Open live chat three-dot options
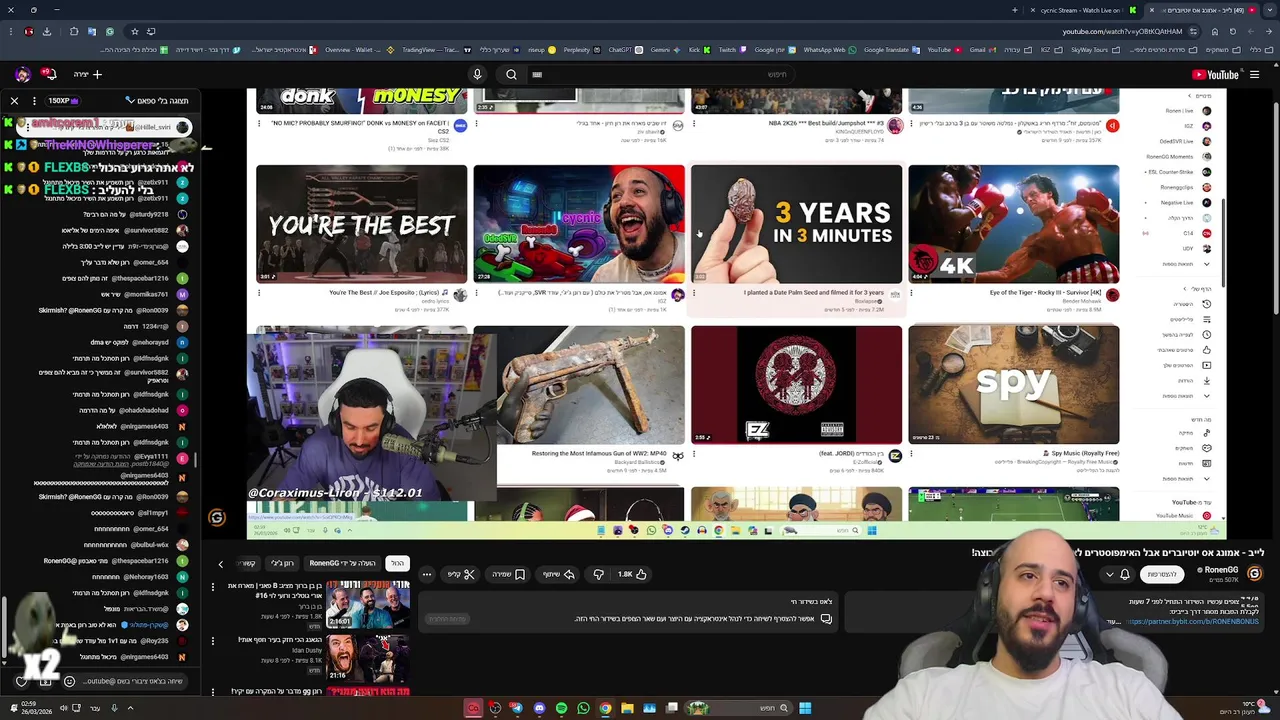The height and width of the screenshot is (720, 1280). (33, 101)
